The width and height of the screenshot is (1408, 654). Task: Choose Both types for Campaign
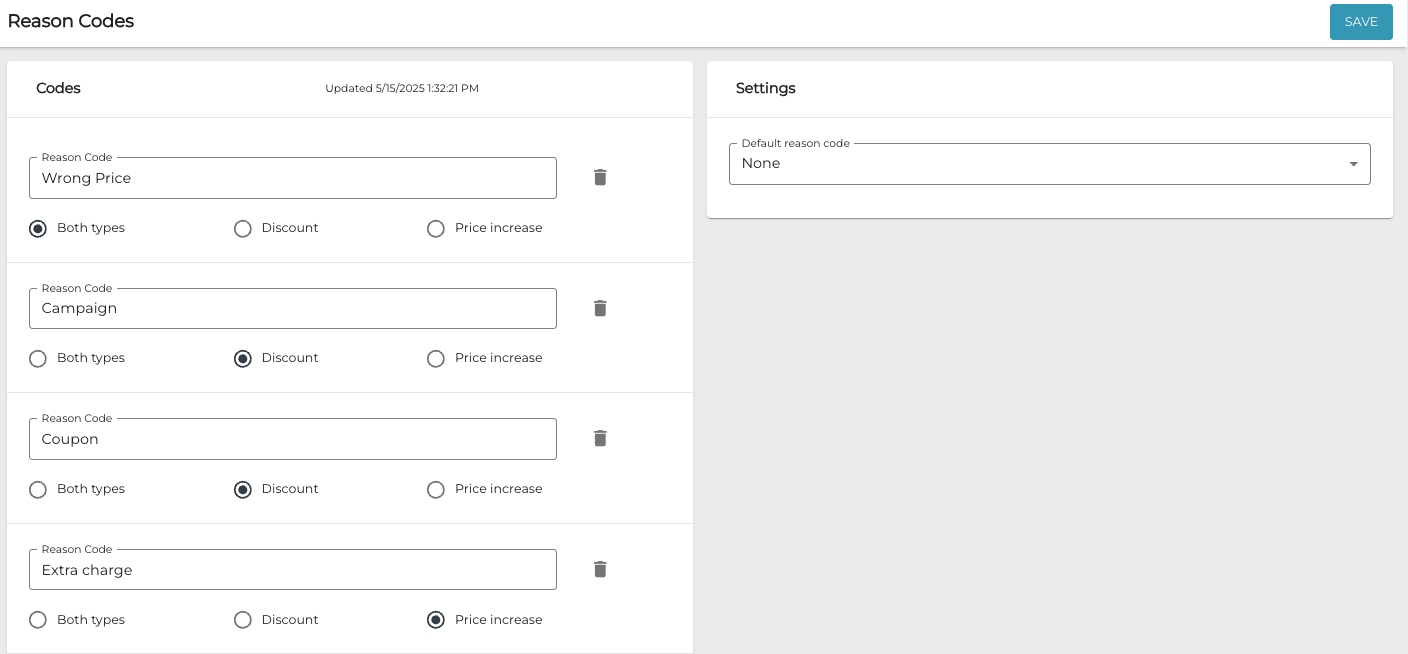point(38,359)
